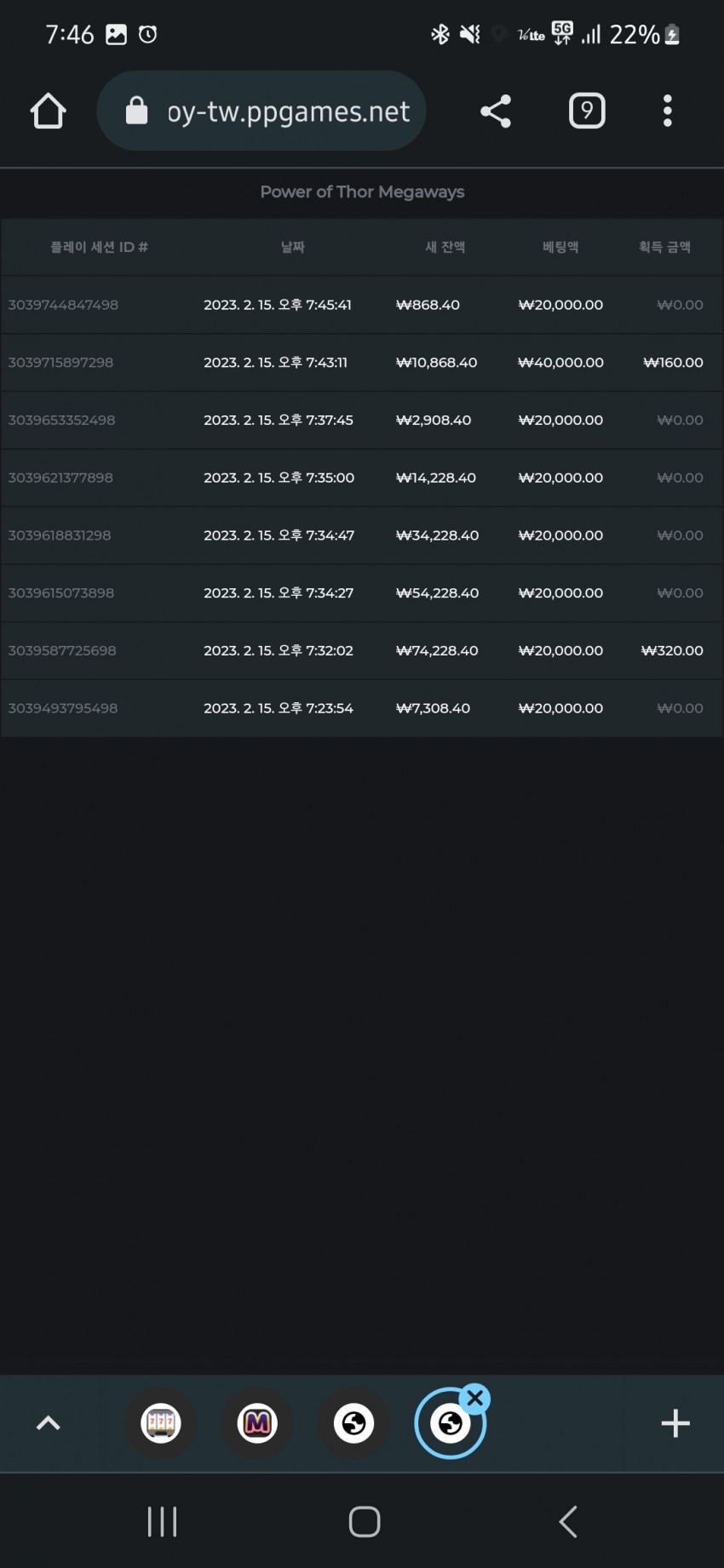The image size is (724, 1568).
Task: Tap the Android back navigation button
Action: coord(568,1521)
